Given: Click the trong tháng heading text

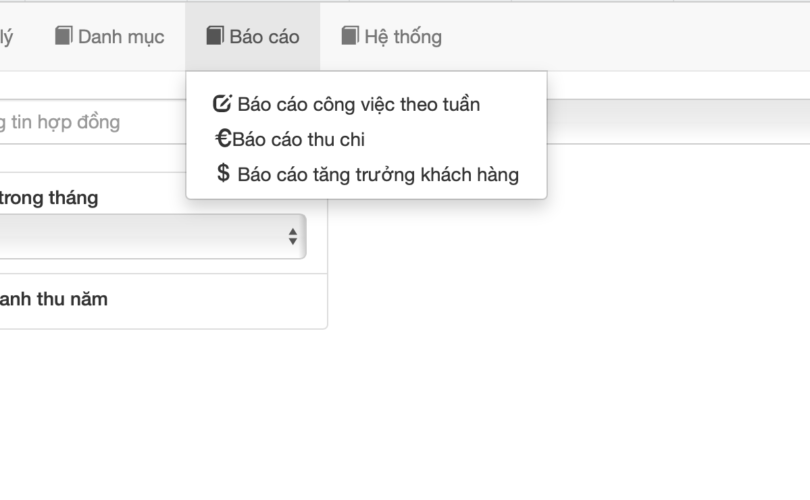Looking at the screenshot, I should tap(50, 198).
